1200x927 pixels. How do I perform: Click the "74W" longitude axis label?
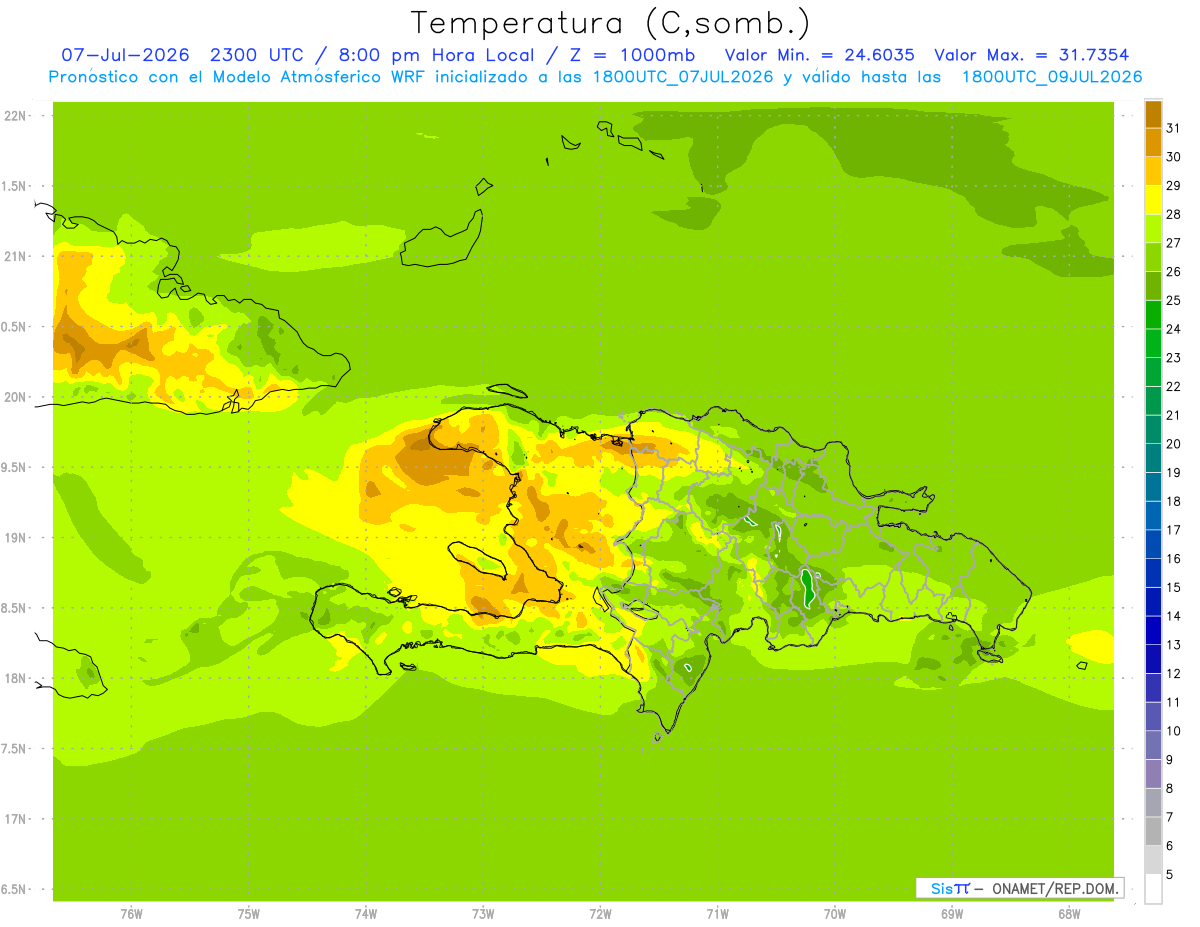tap(366, 914)
